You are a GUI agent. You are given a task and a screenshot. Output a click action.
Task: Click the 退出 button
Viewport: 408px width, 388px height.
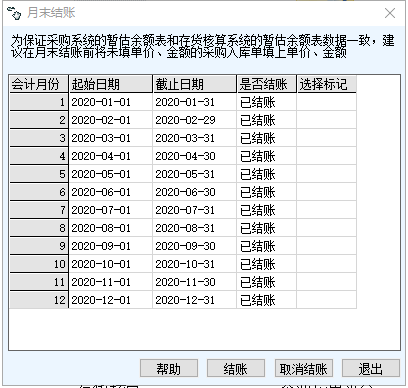(x=371, y=368)
